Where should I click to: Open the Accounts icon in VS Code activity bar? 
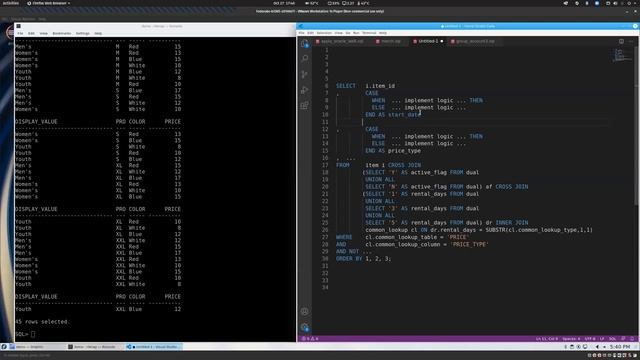click(304, 311)
